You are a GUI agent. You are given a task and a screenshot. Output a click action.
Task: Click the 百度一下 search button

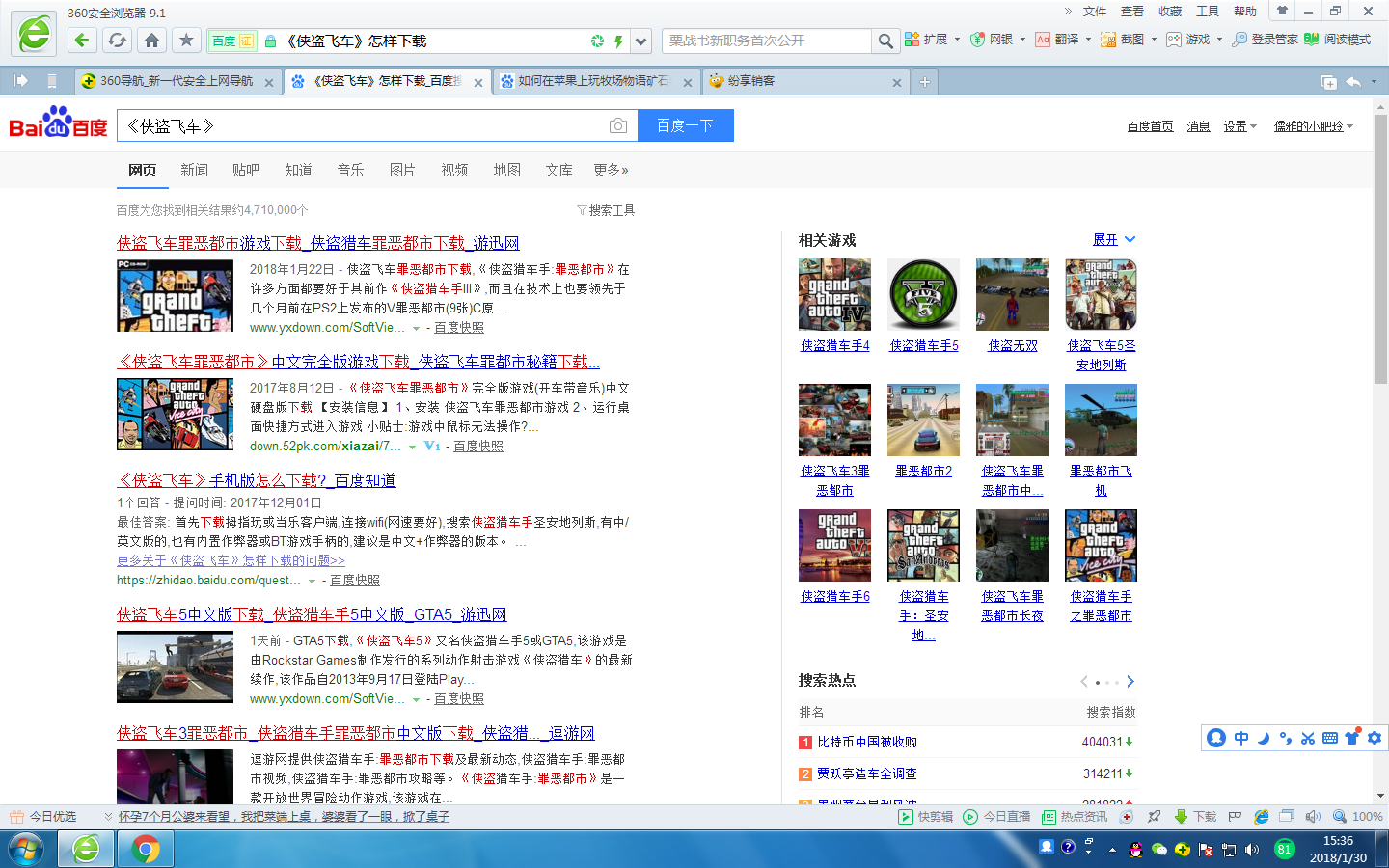point(686,125)
